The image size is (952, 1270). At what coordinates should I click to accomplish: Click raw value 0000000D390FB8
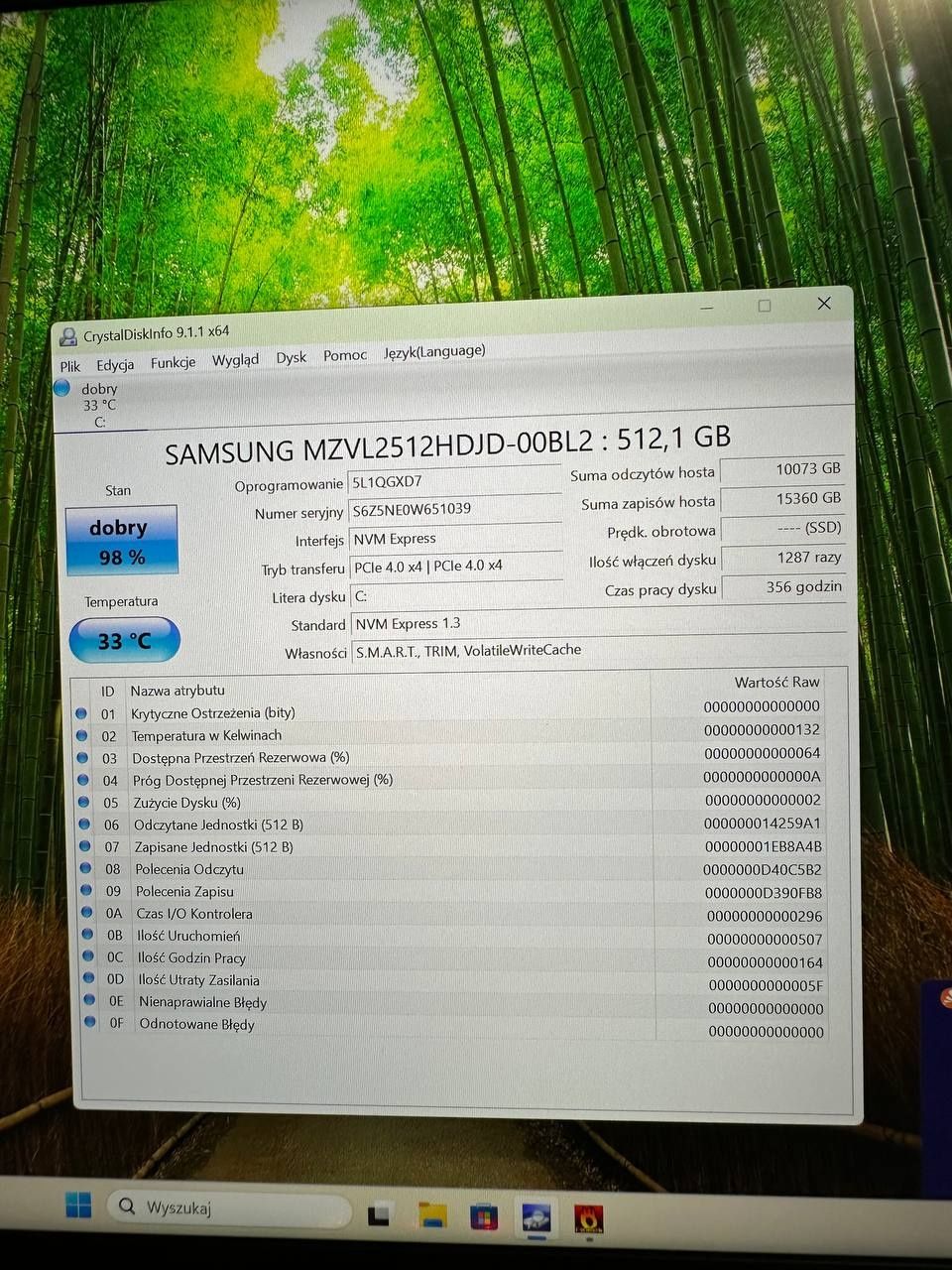[764, 893]
